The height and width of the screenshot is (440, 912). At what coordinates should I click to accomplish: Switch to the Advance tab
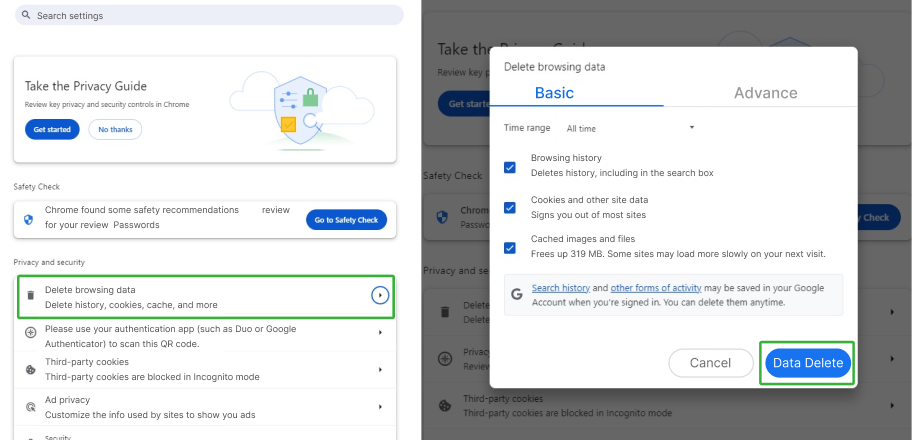pyautogui.click(x=765, y=93)
